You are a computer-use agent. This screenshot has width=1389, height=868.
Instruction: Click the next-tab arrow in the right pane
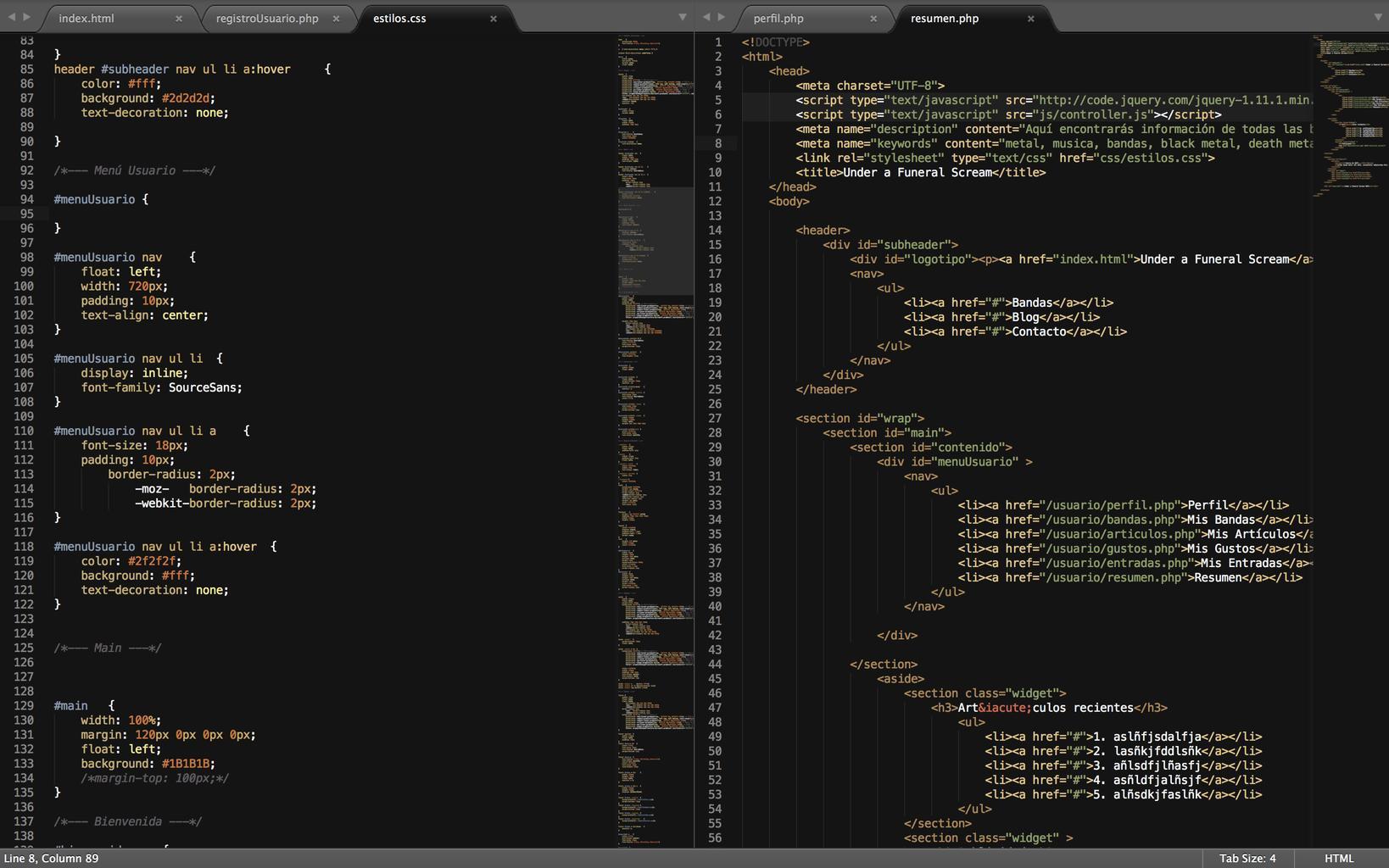pyautogui.click(x=722, y=17)
